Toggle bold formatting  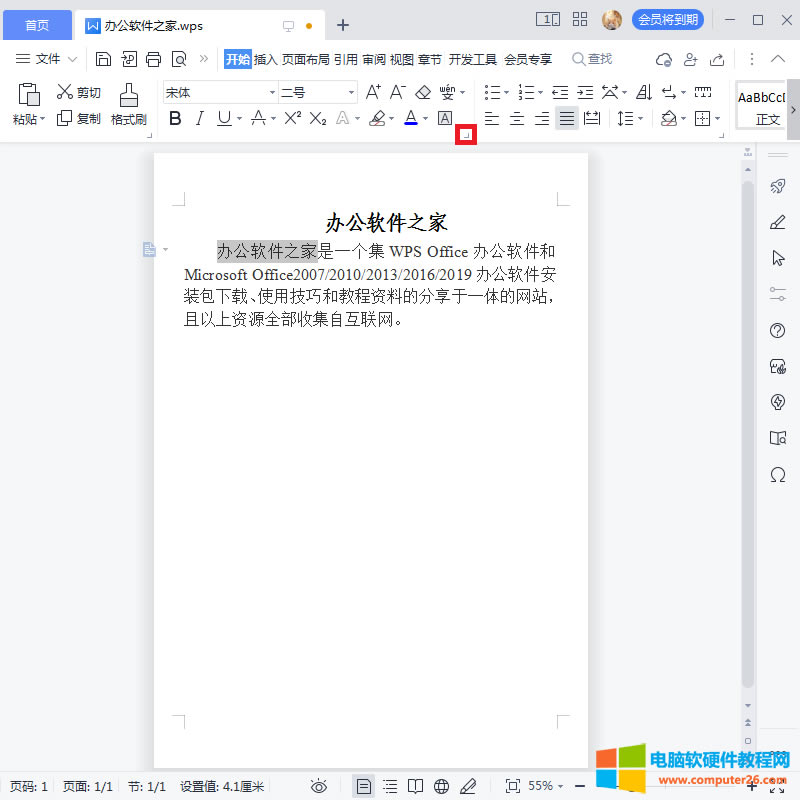click(175, 118)
